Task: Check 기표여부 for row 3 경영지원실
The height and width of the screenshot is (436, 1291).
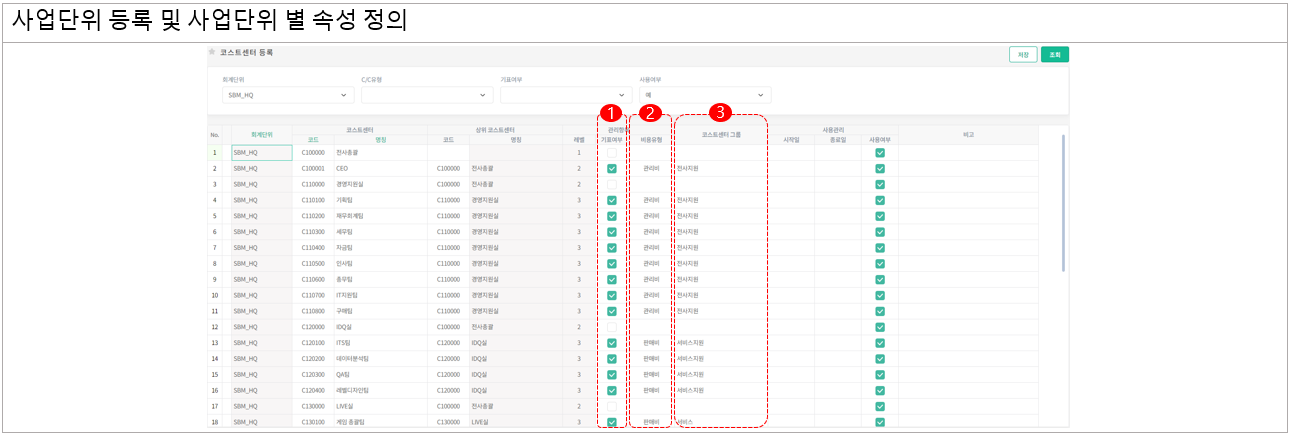Action: [611, 185]
